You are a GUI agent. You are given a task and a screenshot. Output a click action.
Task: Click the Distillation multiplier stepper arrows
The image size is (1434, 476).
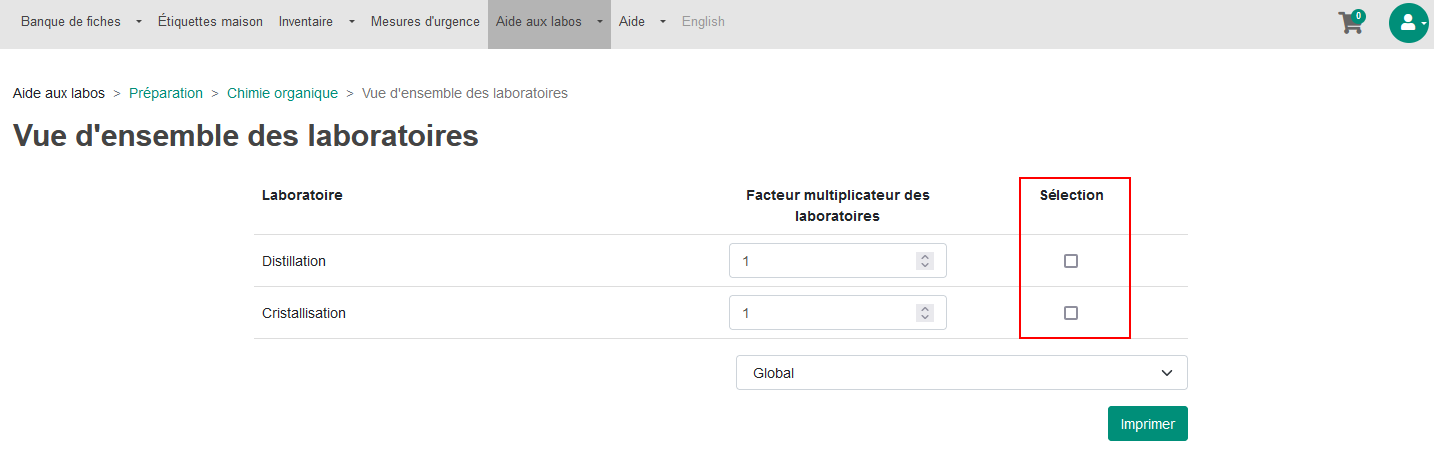click(x=925, y=261)
